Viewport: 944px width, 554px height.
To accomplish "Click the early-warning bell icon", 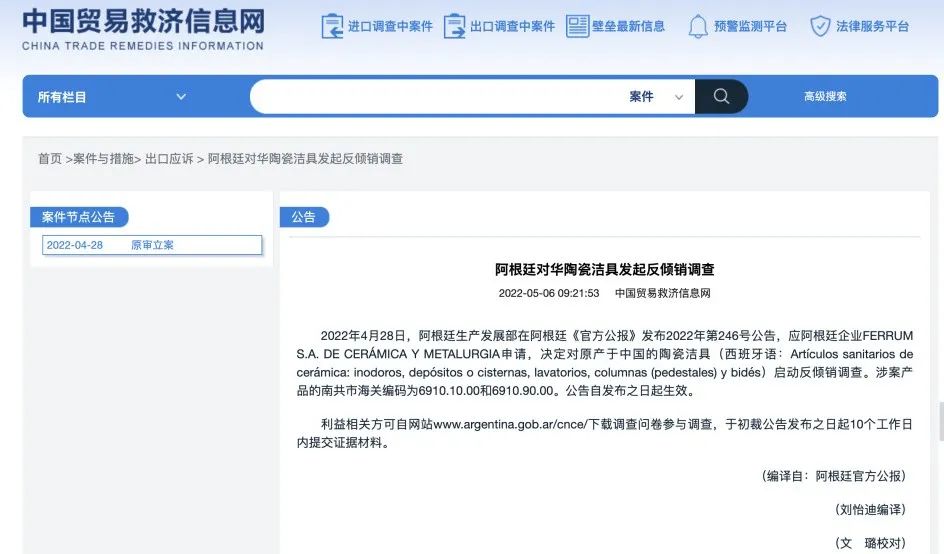I will 698,26.
